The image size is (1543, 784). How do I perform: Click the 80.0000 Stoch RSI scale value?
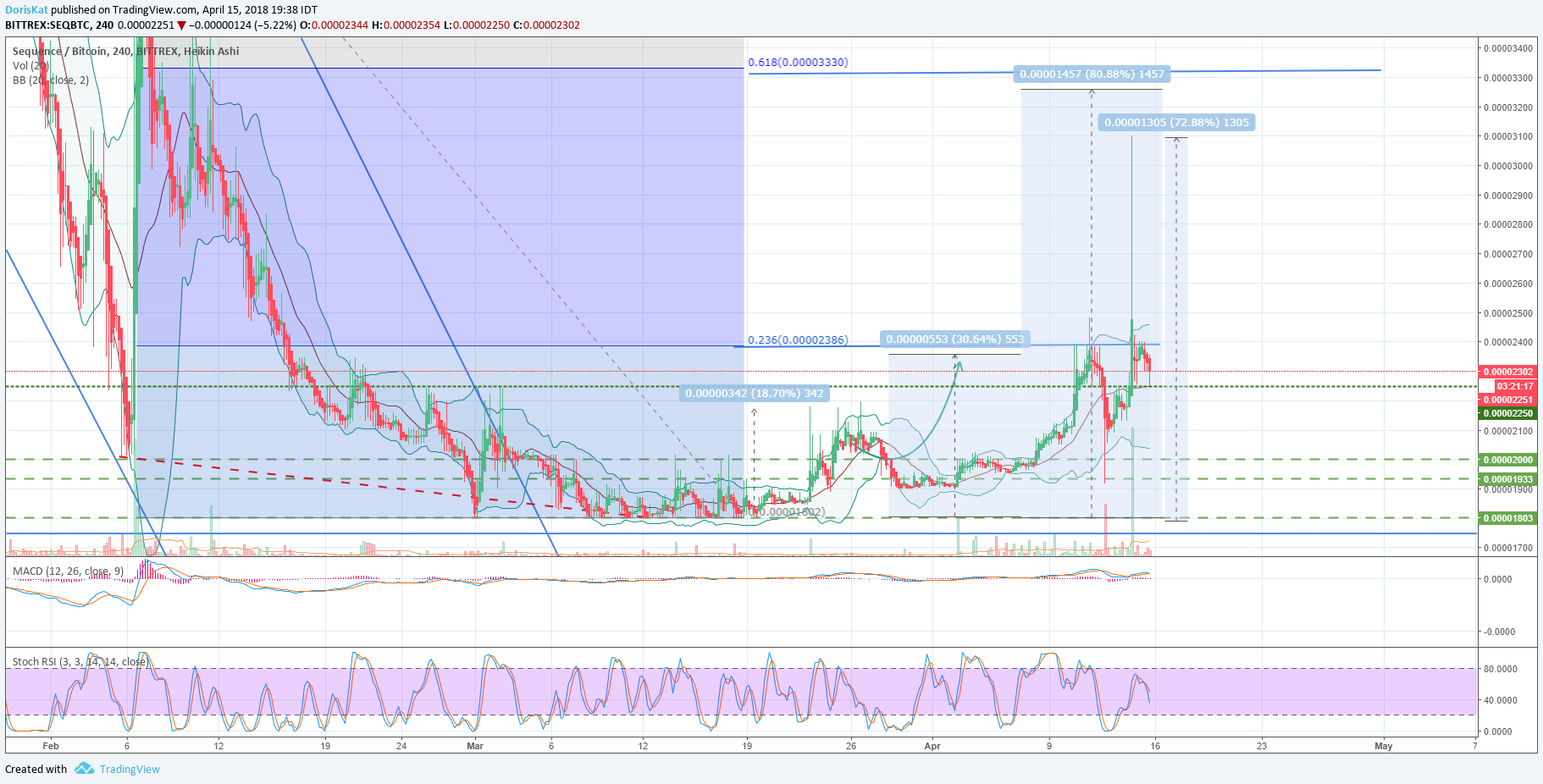(1501, 669)
